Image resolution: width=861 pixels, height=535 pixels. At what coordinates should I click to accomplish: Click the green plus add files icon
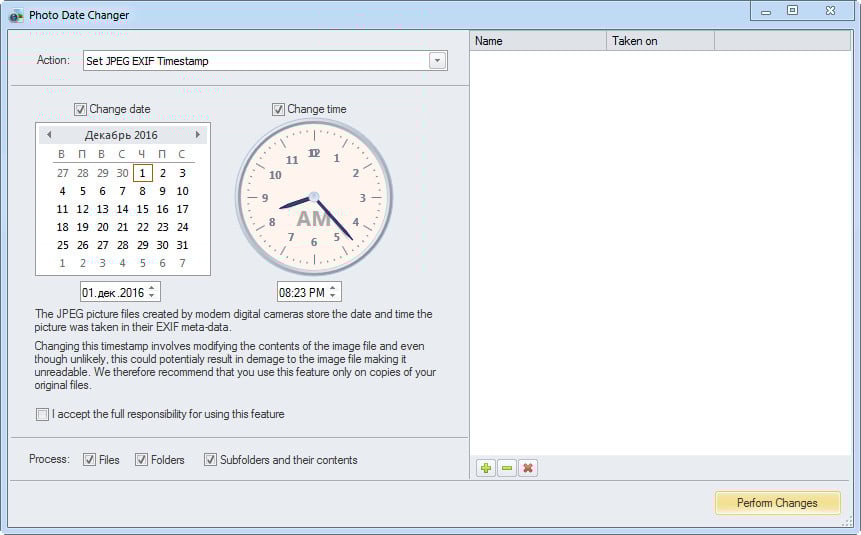click(x=485, y=468)
